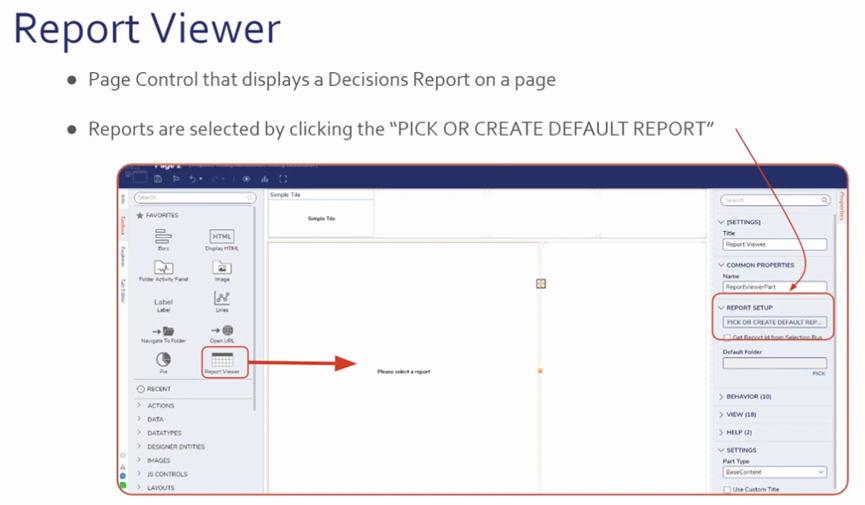
Task: Click the 'Please select a report' placeholder
Action: pos(404,372)
